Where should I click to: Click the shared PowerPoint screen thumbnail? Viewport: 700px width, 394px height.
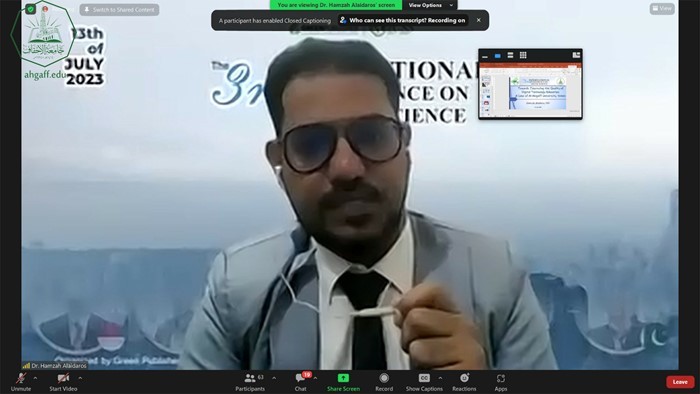(x=530, y=90)
